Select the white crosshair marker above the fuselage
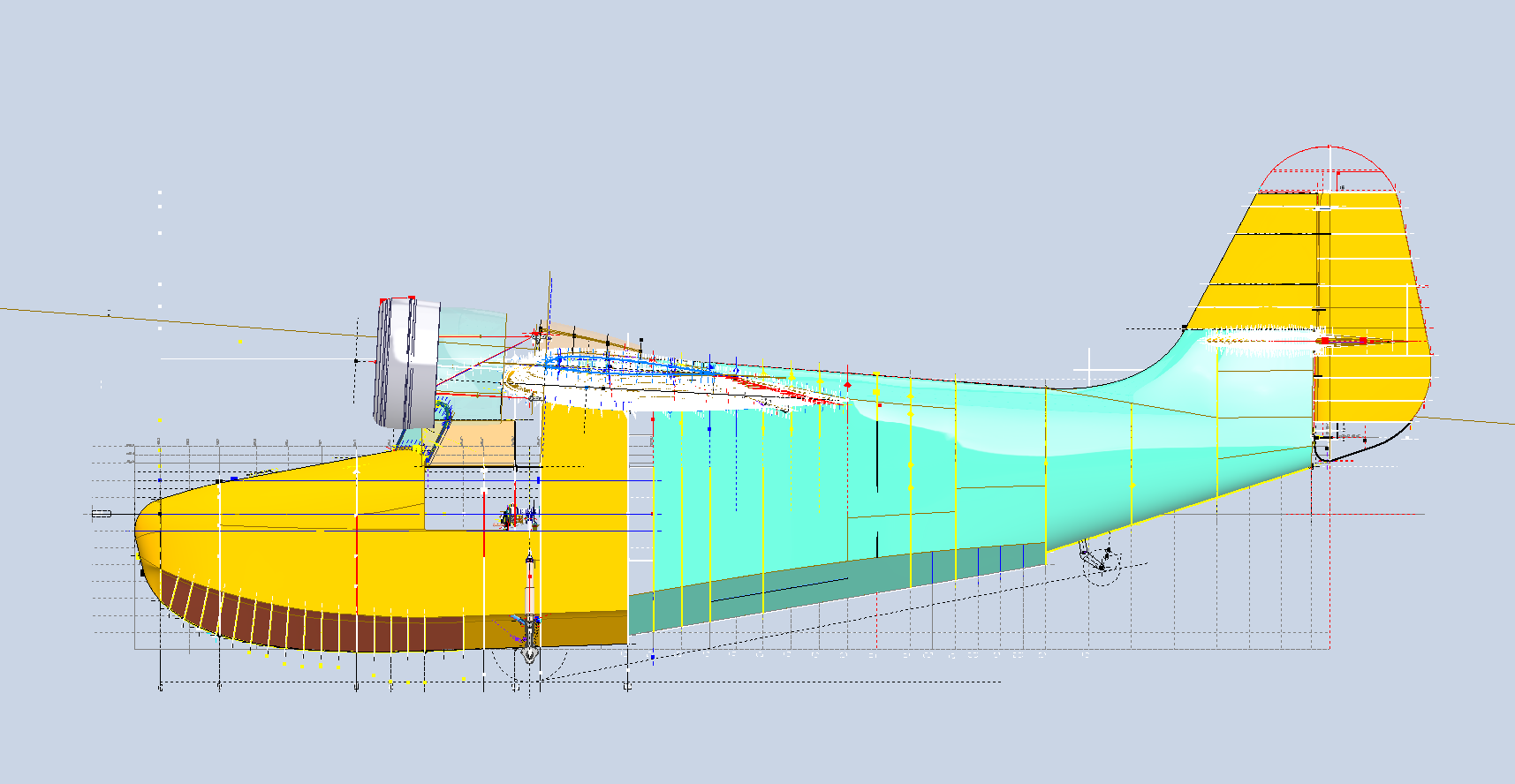The image size is (1515, 784). pos(1090,366)
